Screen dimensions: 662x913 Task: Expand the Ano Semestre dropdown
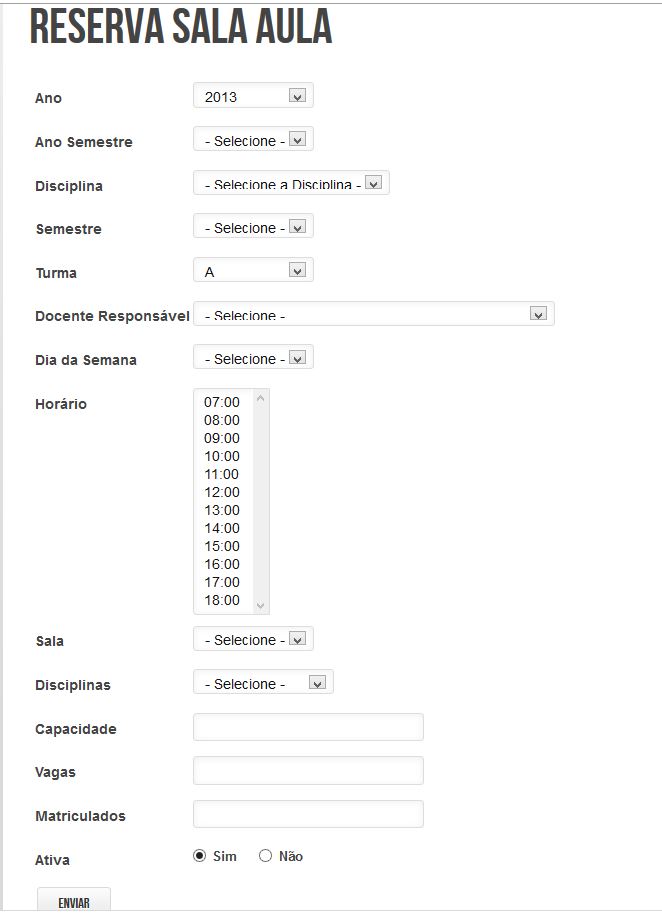click(253, 141)
